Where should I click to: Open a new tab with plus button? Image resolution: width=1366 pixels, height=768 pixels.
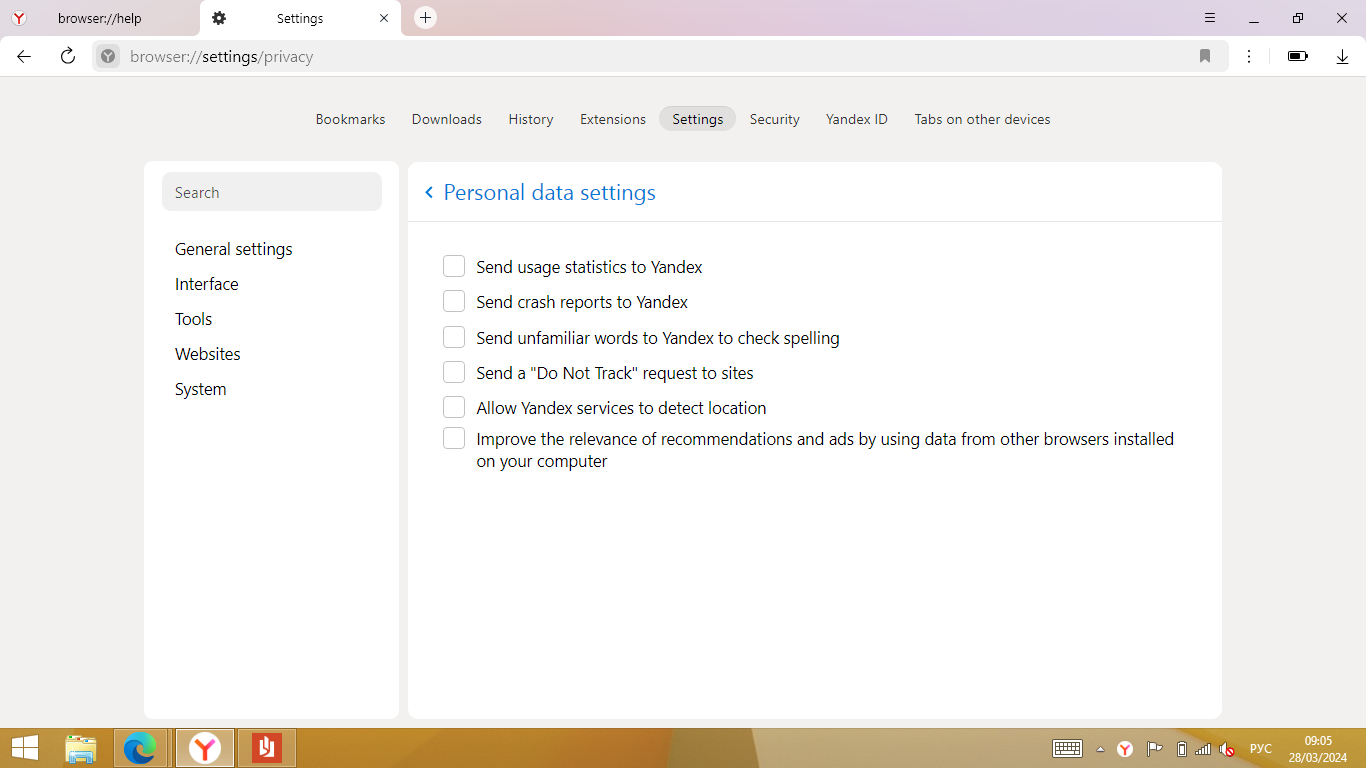426,18
